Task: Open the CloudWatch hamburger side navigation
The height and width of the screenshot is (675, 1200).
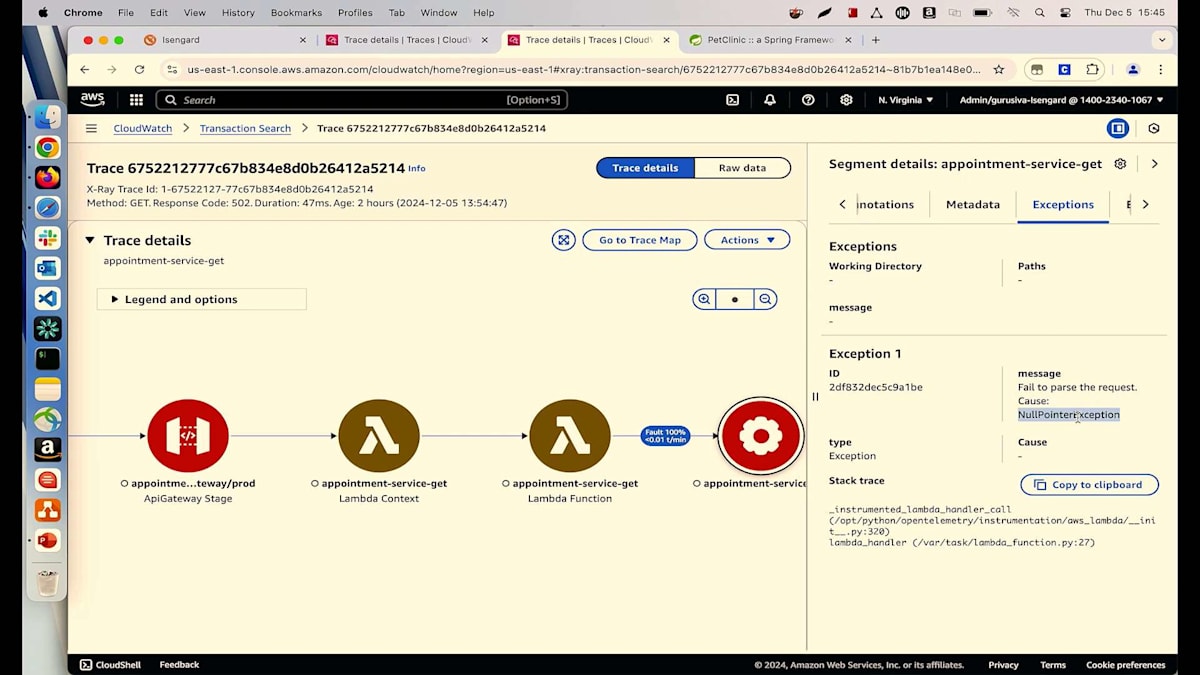Action: coord(91,129)
